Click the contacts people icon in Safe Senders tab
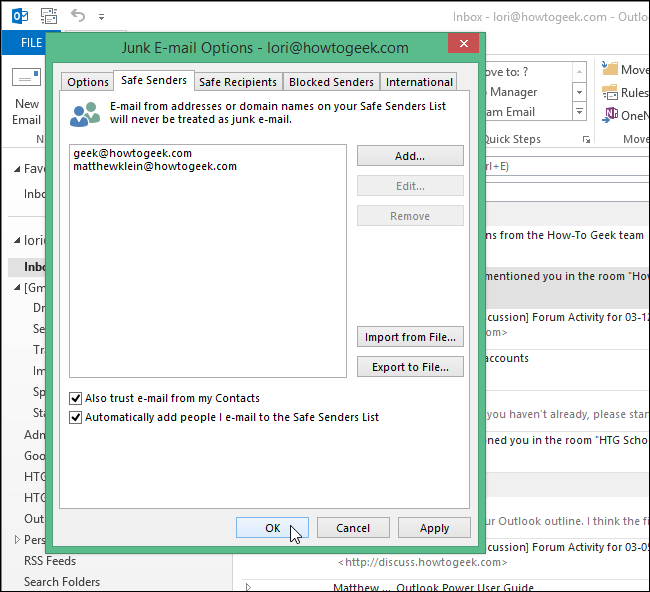The width and height of the screenshot is (650, 592). 85,114
